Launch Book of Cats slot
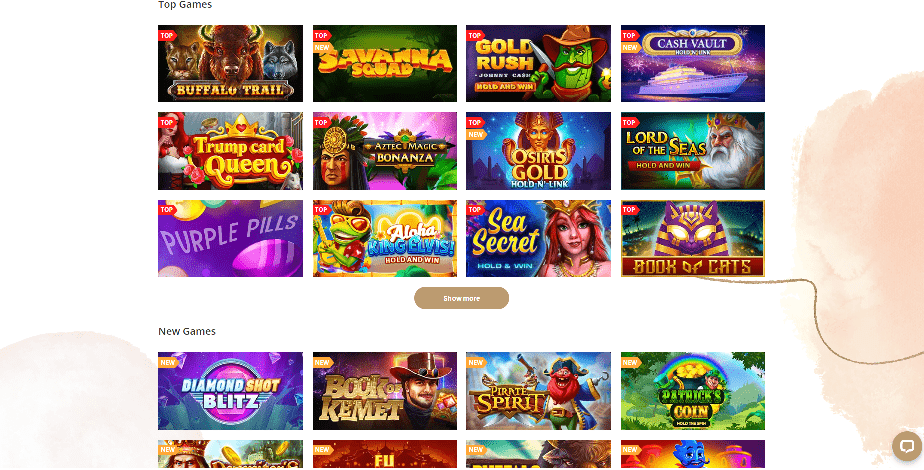The height and width of the screenshot is (470, 924). [x=692, y=239]
